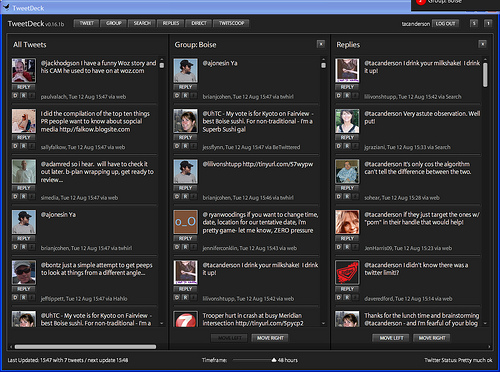The width and height of the screenshot is (500, 372).
Task: Click the Replies column scrollbar thumb
Action: coord(485,75)
